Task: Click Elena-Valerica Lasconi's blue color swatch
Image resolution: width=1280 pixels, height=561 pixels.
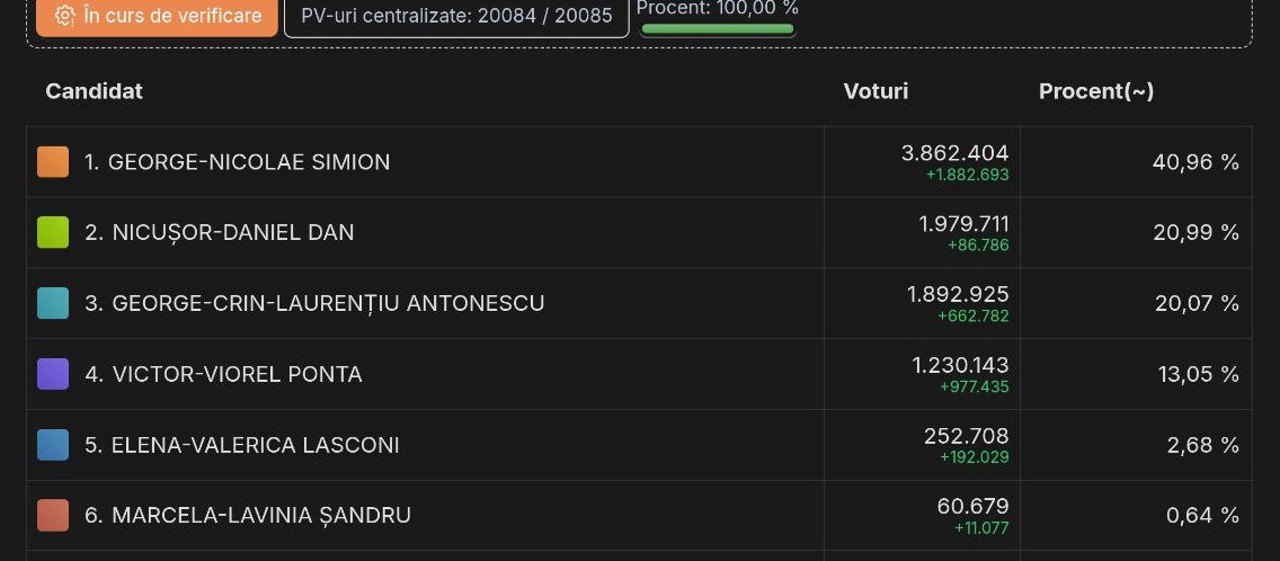Action: click(x=53, y=445)
